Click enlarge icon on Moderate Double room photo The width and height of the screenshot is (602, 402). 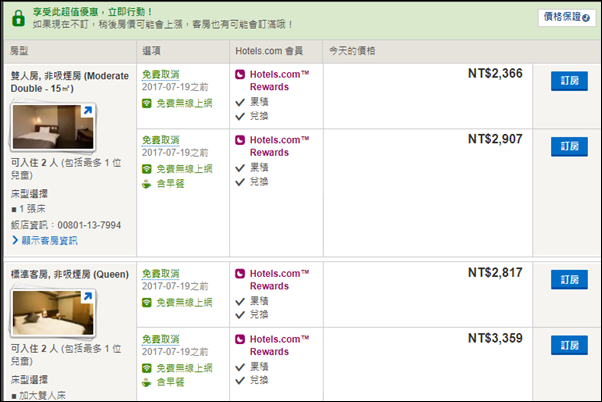(x=86, y=112)
